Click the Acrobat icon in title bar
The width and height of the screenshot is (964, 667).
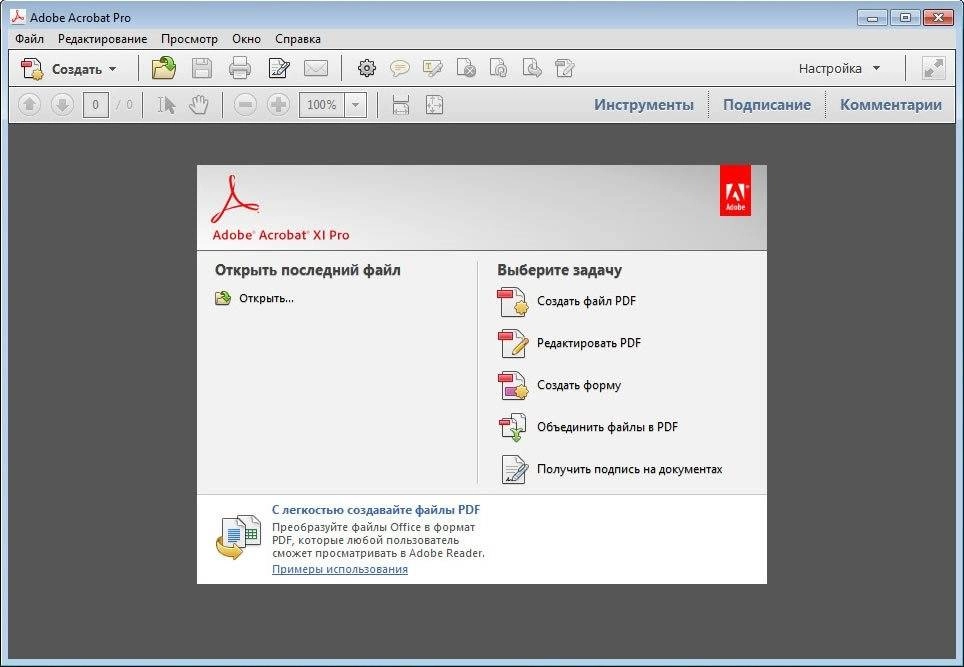point(18,17)
